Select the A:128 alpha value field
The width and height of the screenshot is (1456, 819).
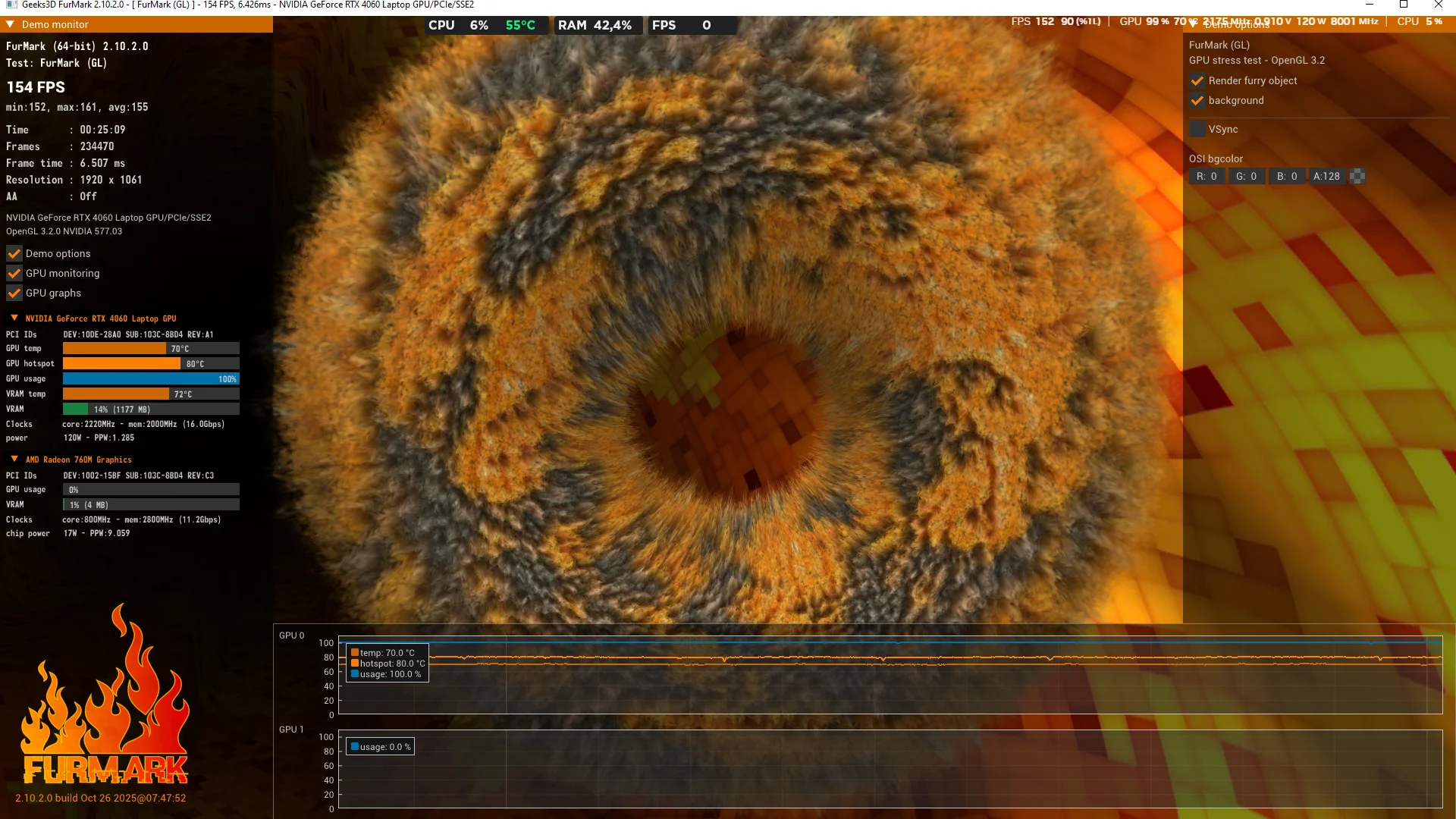point(1326,176)
